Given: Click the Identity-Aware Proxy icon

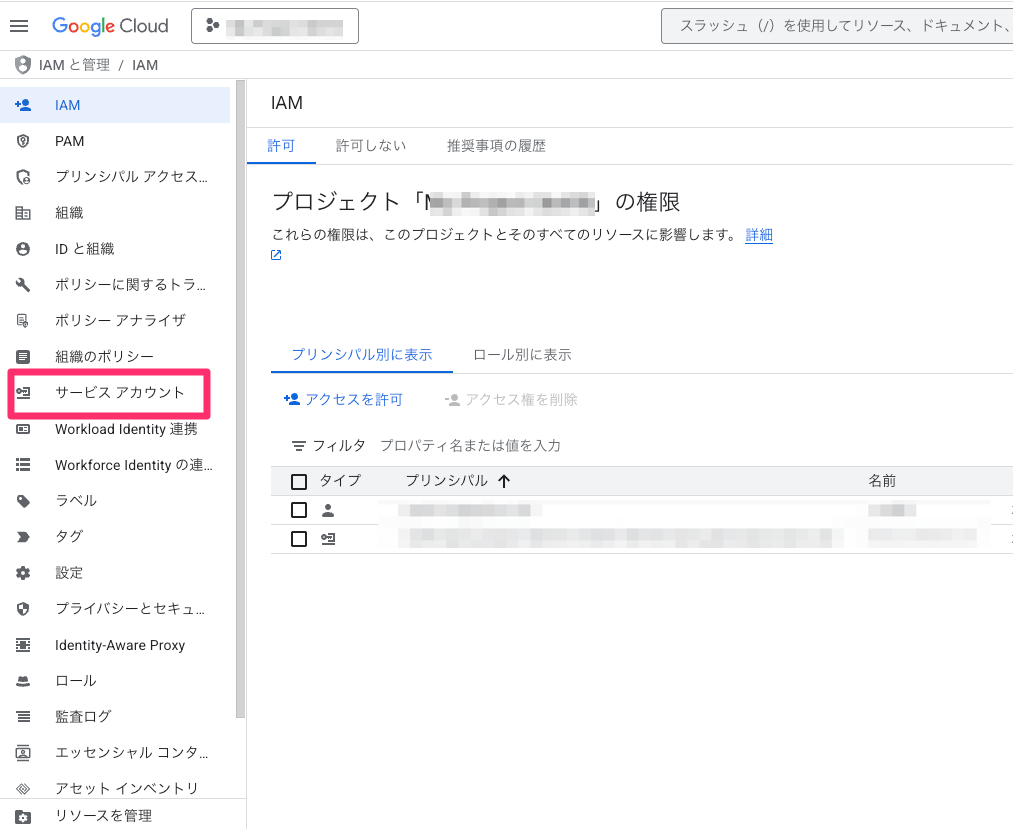Looking at the screenshot, I should 23,645.
